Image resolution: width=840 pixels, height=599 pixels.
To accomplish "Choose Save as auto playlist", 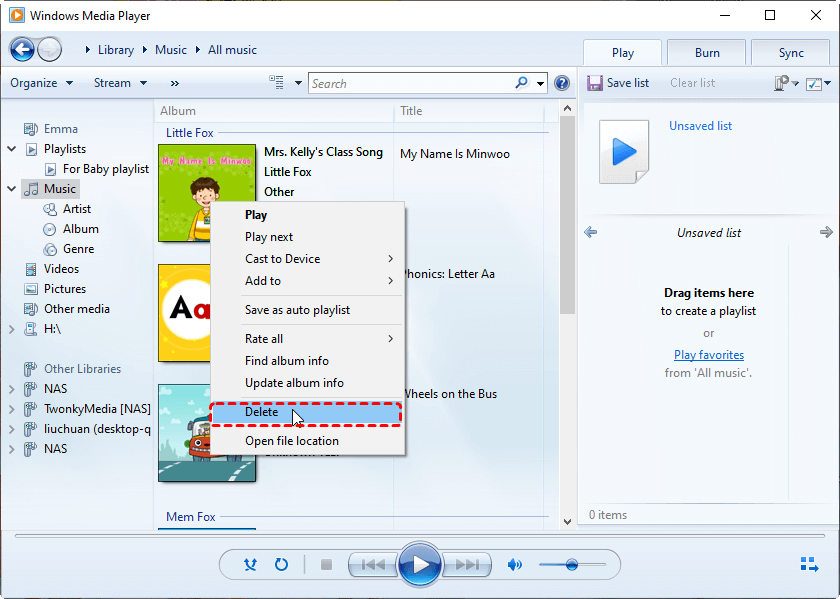I will 307,310.
